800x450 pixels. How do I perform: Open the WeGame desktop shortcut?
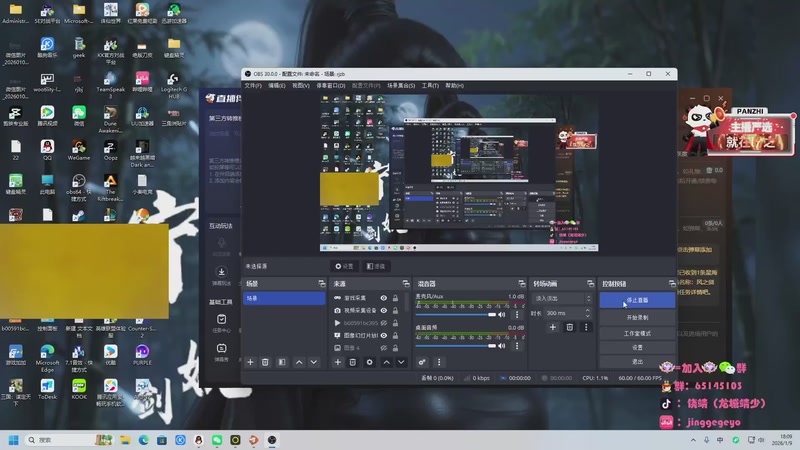pos(79,150)
